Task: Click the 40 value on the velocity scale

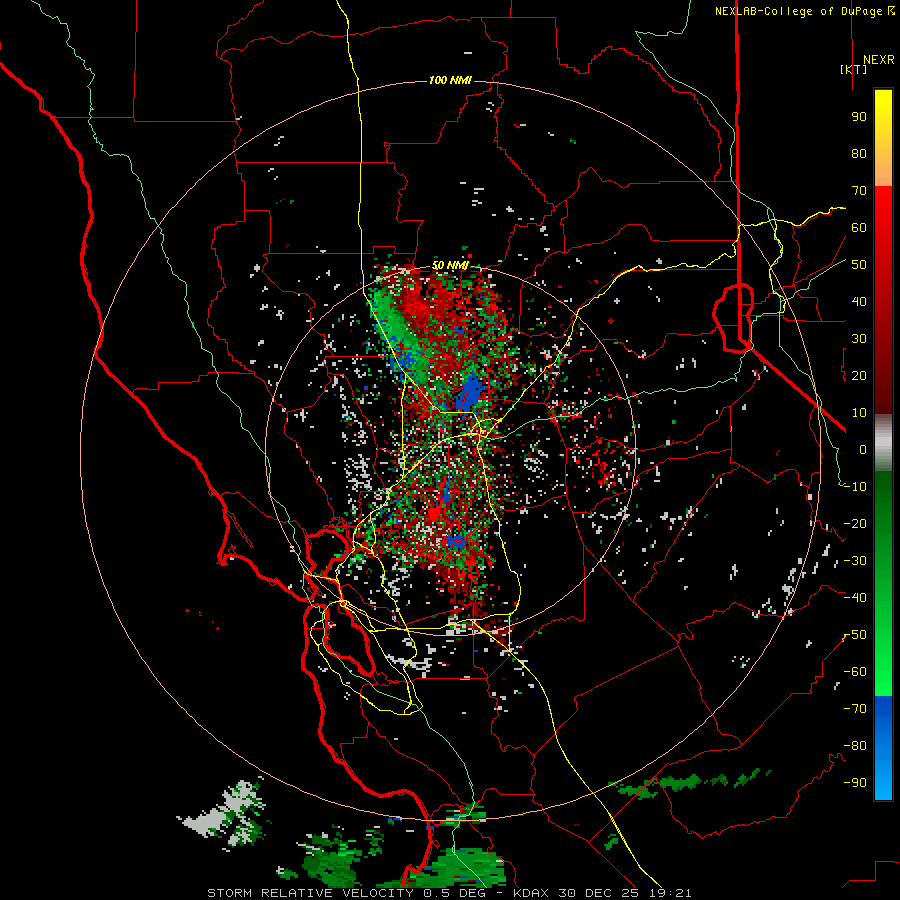Action: coord(859,302)
